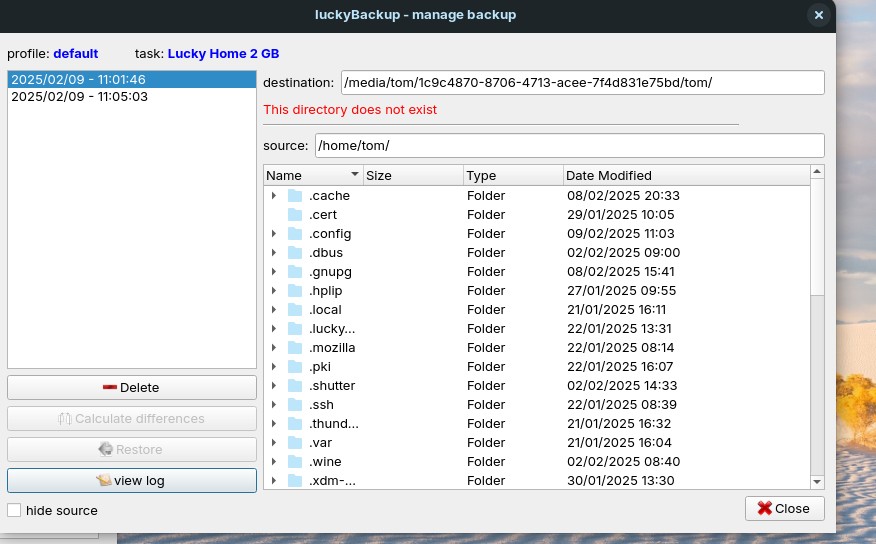876x544 pixels.
Task: Click the .config date 09/02/2025 11:03
Action: 621,233
